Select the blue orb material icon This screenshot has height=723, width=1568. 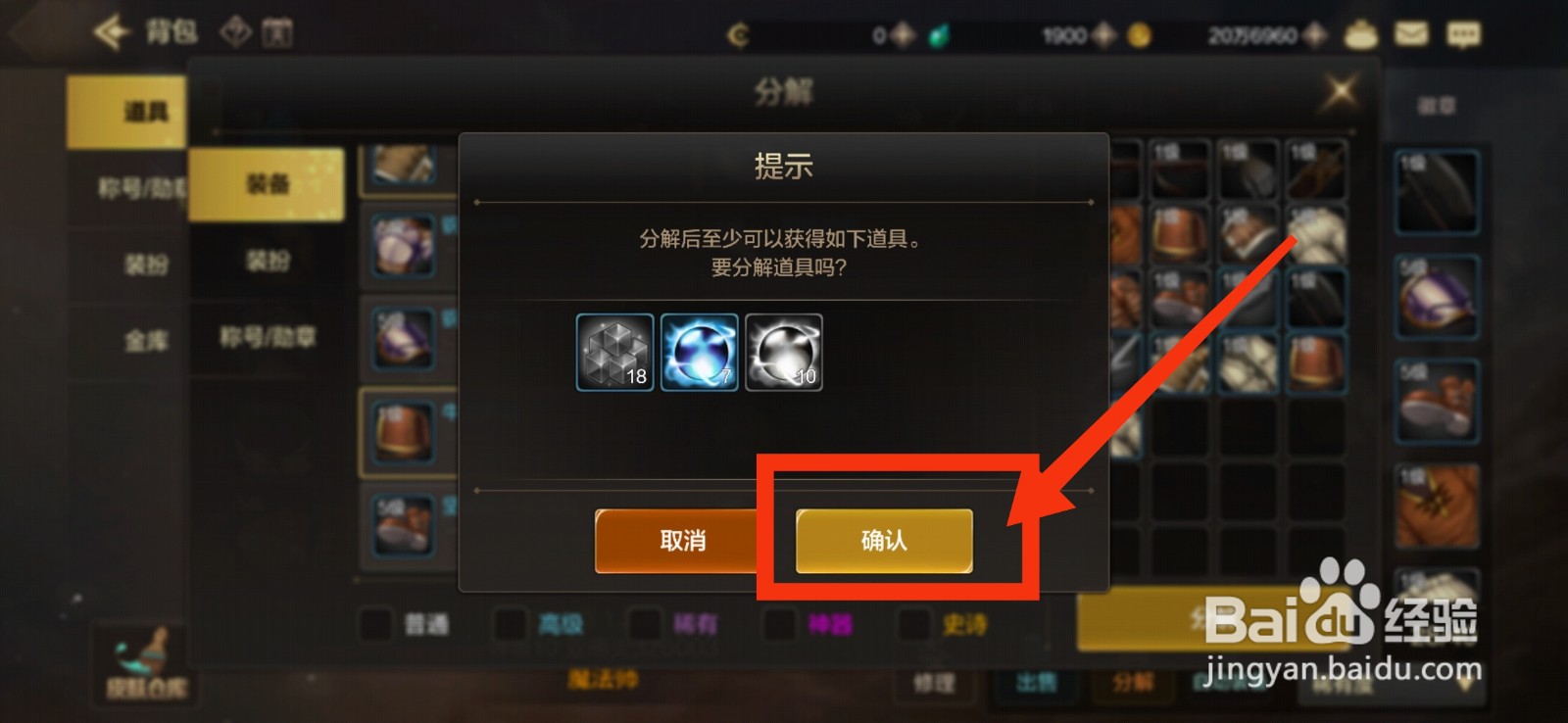click(x=699, y=353)
